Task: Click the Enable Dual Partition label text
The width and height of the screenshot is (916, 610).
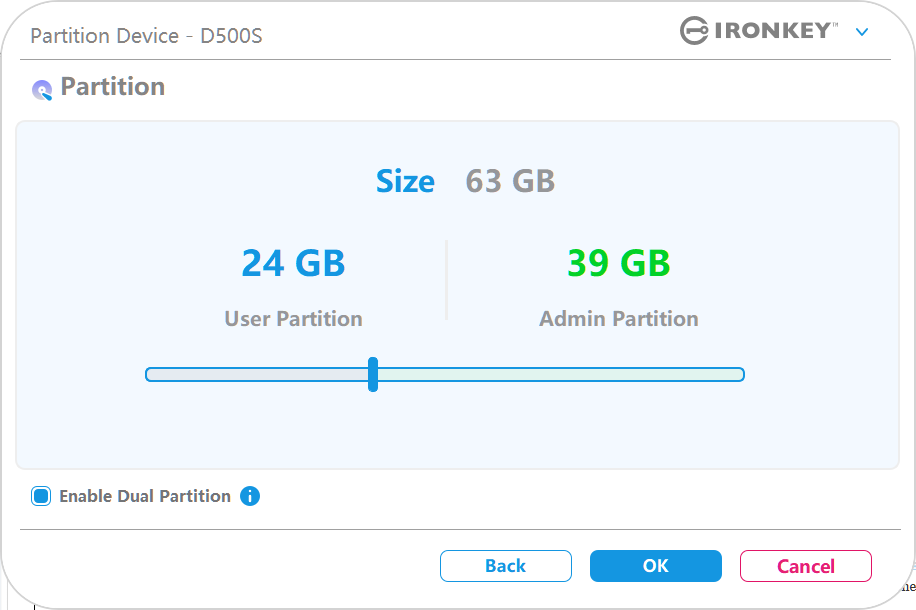Action: coord(145,496)
